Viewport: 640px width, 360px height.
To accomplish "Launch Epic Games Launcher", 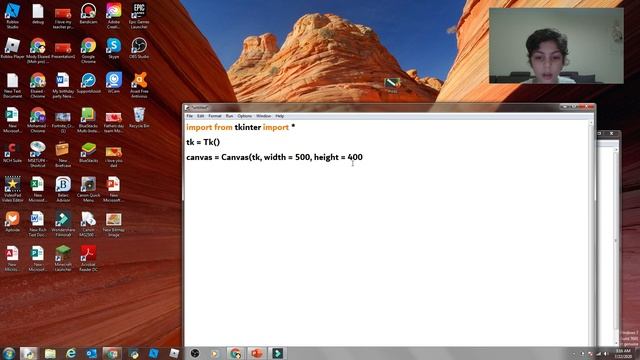I will [139, 16].
